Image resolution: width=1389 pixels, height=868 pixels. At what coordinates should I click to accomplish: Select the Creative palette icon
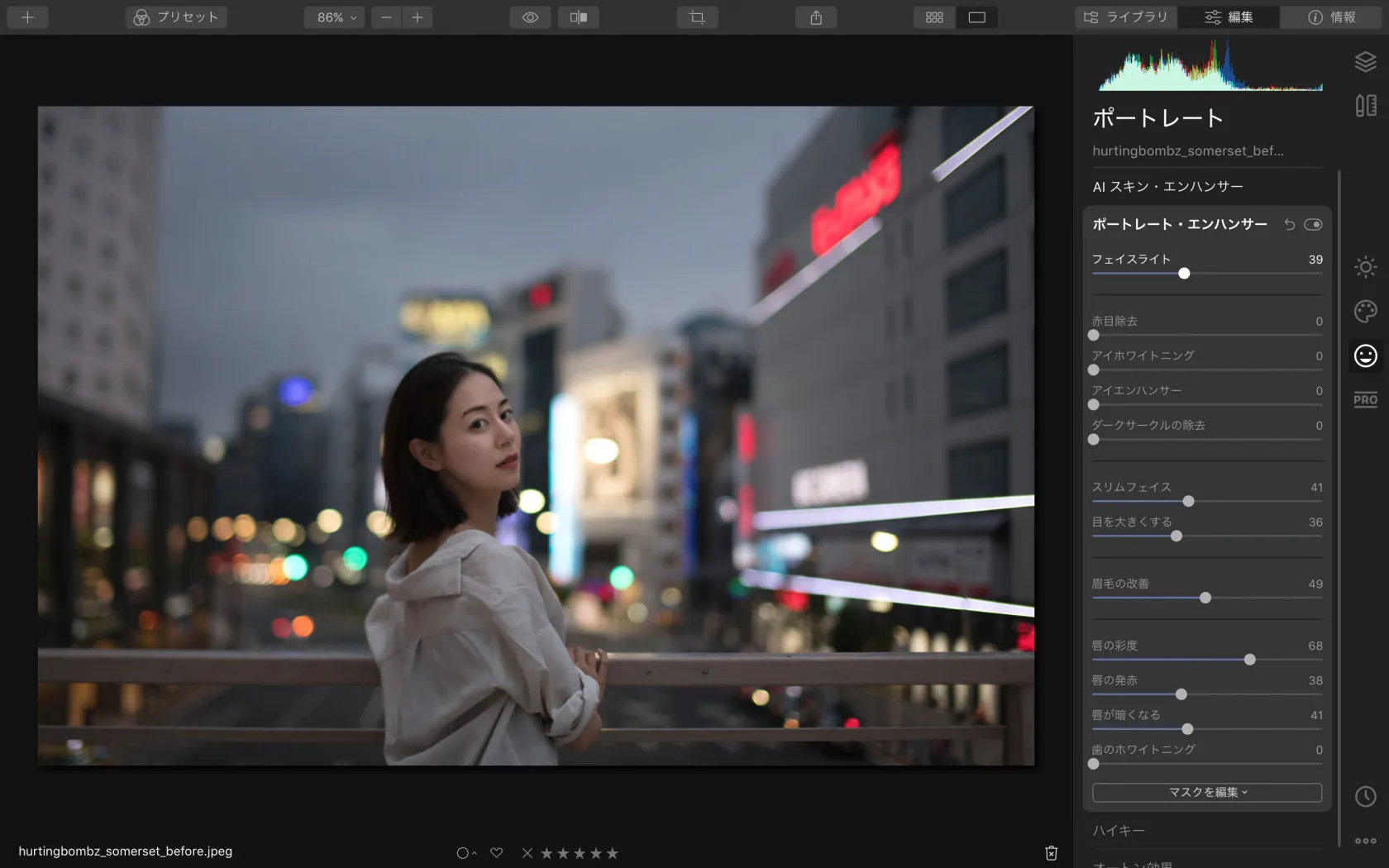[x=1365, y=312]
